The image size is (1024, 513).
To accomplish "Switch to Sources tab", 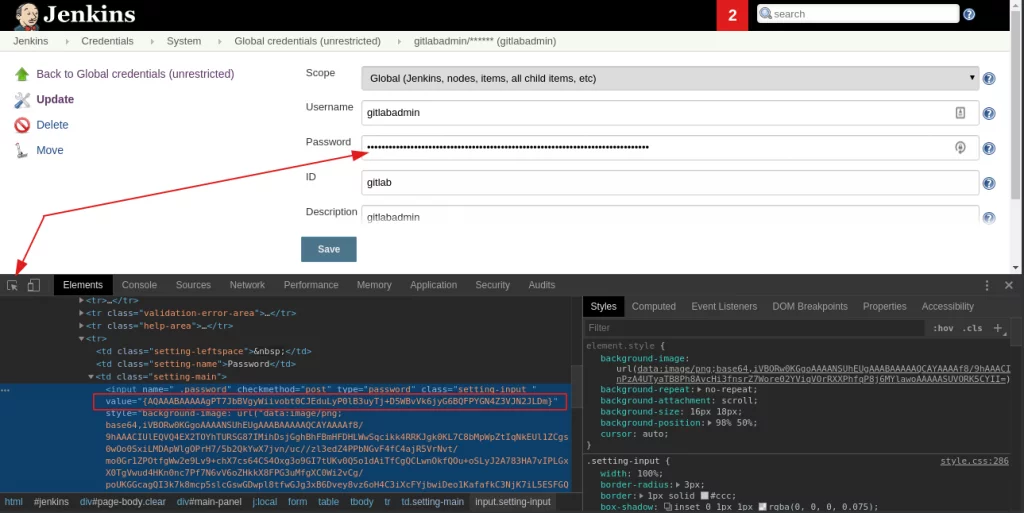I will (x=193, y=285).
